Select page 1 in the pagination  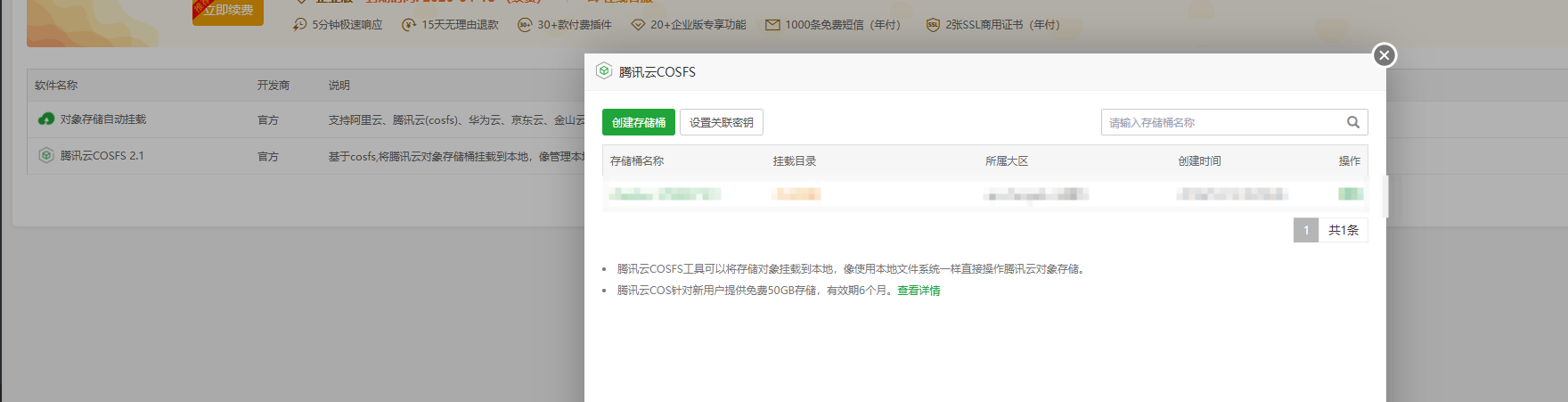(x=1306, y=230)
